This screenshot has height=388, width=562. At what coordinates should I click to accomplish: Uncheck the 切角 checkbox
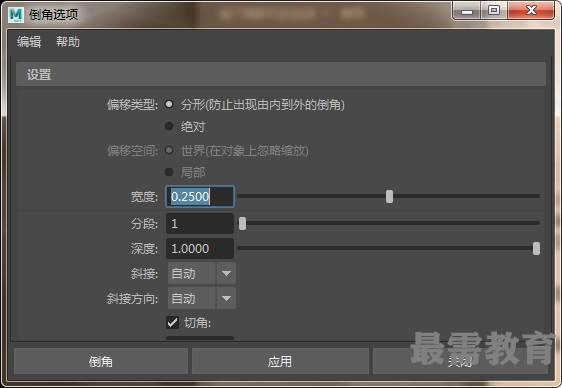pyautogui.click(x=172, y=323)
